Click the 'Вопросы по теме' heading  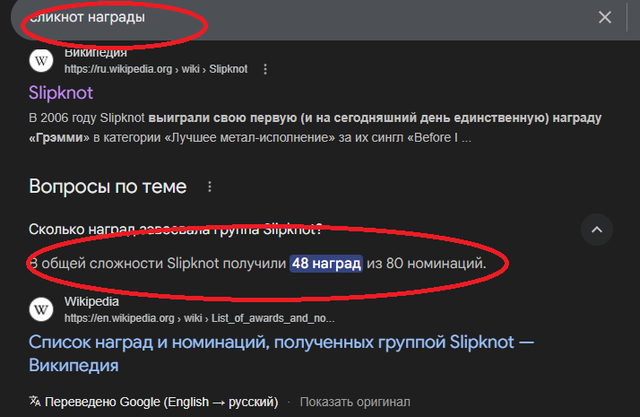(x=108, y=186)
